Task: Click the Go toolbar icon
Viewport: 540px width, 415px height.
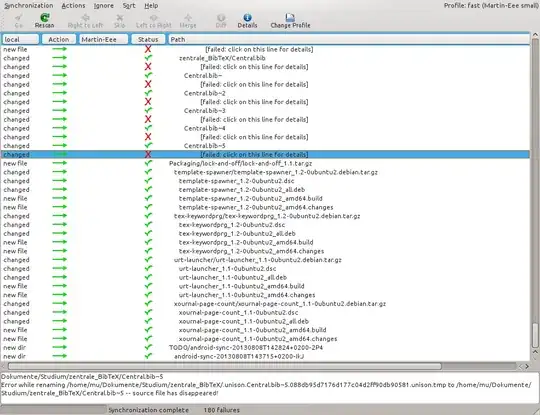Action: (x=19, y=17)
